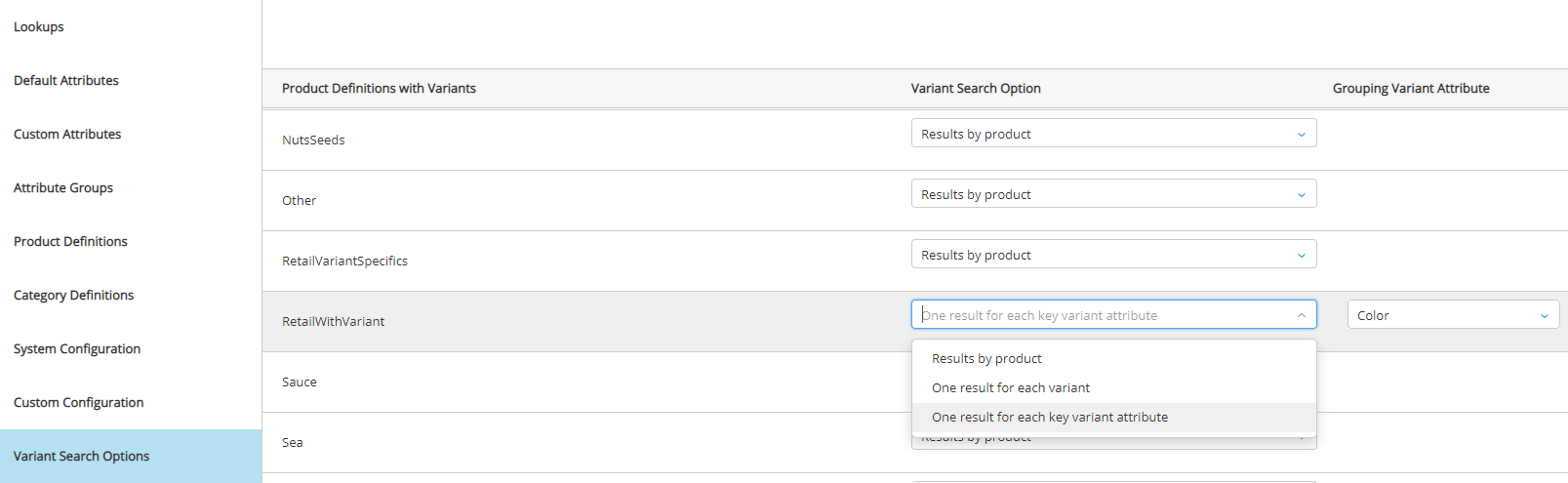Go to Default Attributes in sidebar
This screenshot has height=483, width=1568.
pos(66,81)
